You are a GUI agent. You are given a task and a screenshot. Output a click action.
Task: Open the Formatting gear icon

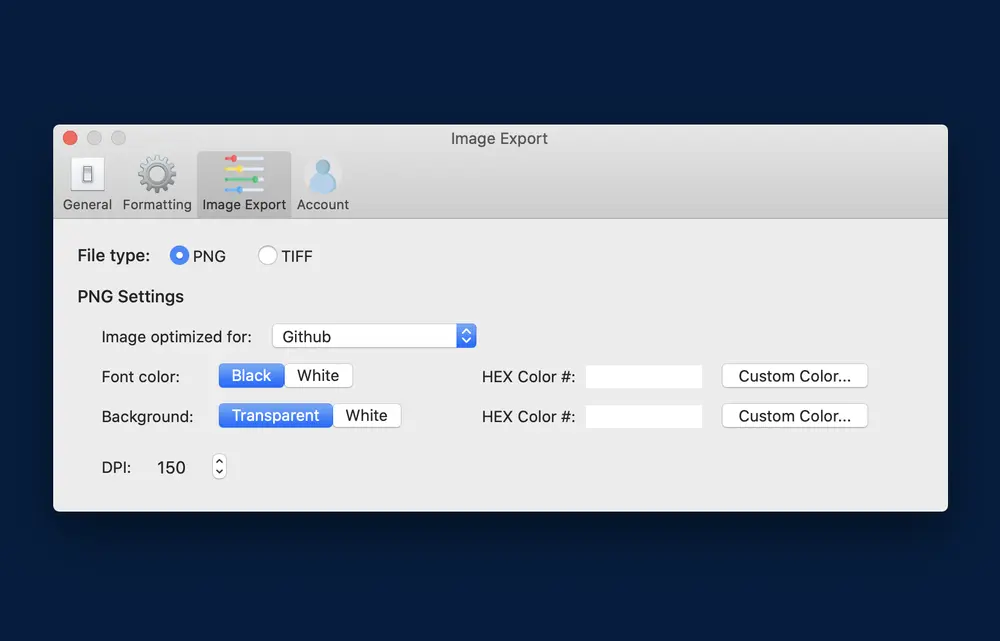[157, 175]
